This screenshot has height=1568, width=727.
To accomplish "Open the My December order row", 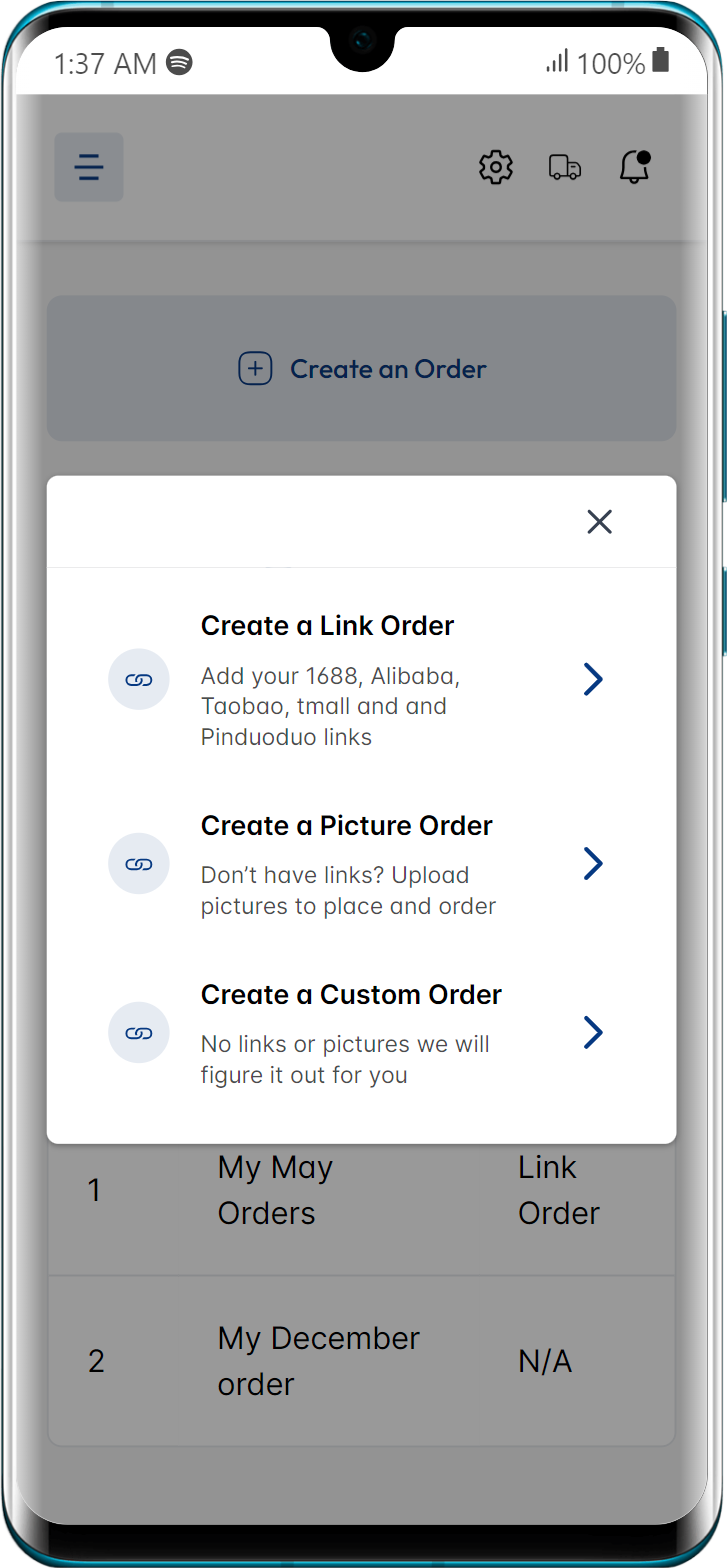I will (x=318, y=1361).
